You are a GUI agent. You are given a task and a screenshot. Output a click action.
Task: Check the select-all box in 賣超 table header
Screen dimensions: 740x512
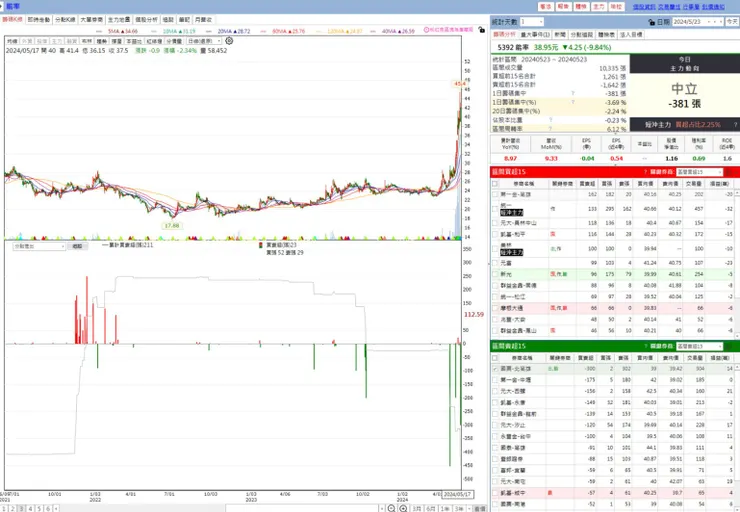[x=495, y=358]
